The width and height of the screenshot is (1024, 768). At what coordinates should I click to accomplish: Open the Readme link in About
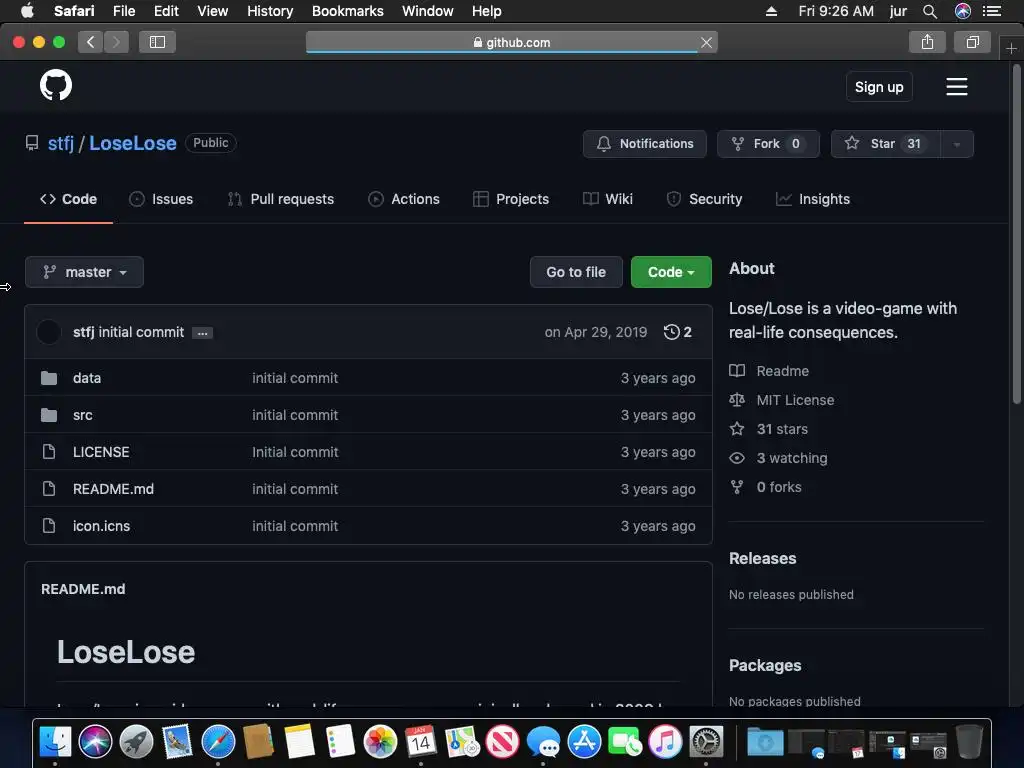[x=782, y=371]
